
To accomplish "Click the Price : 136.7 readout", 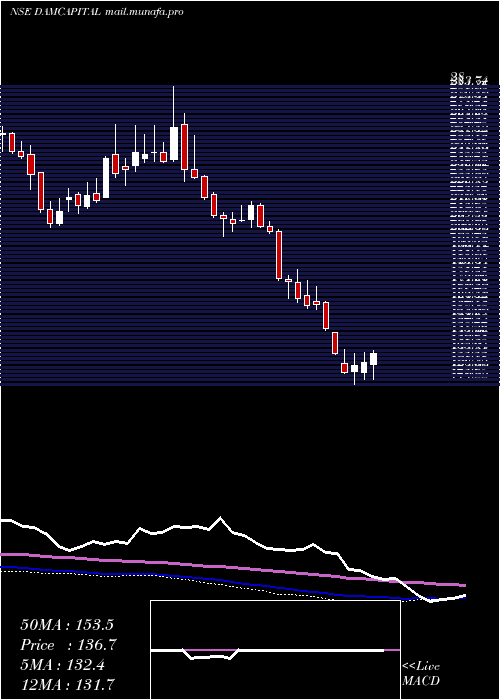I will pos(68,645).
